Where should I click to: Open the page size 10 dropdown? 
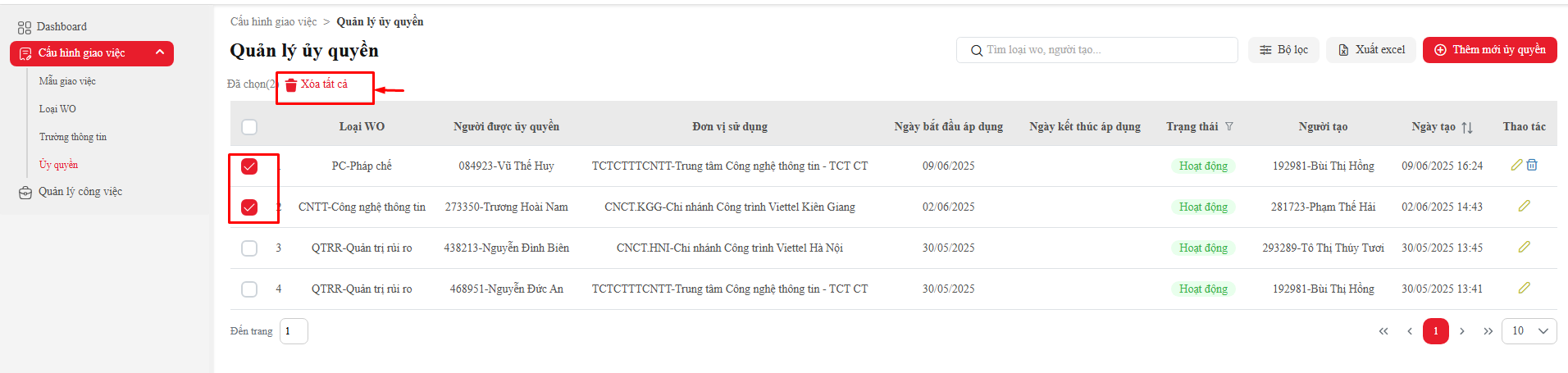point(1529,331)
